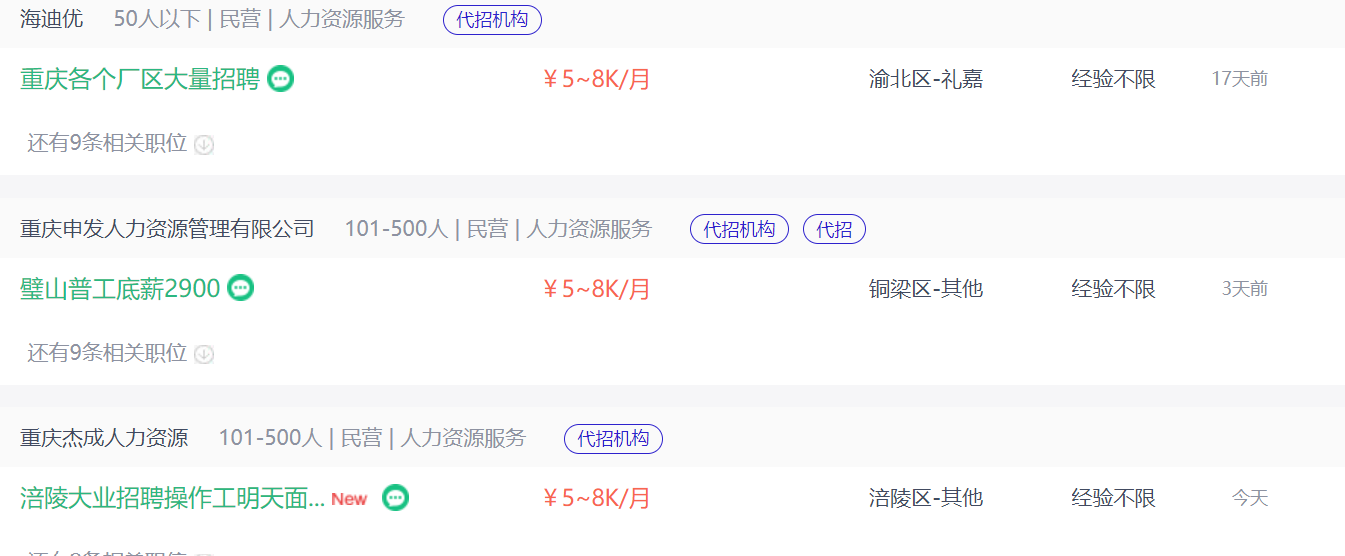
Task: Open job 璧山普工底薪2900
Action: (120, 288)
